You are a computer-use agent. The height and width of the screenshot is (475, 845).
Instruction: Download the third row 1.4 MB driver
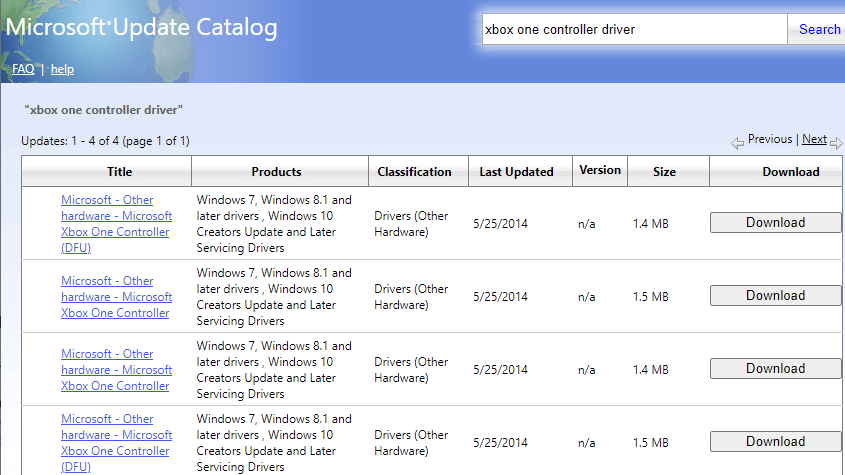coord(775,368)
